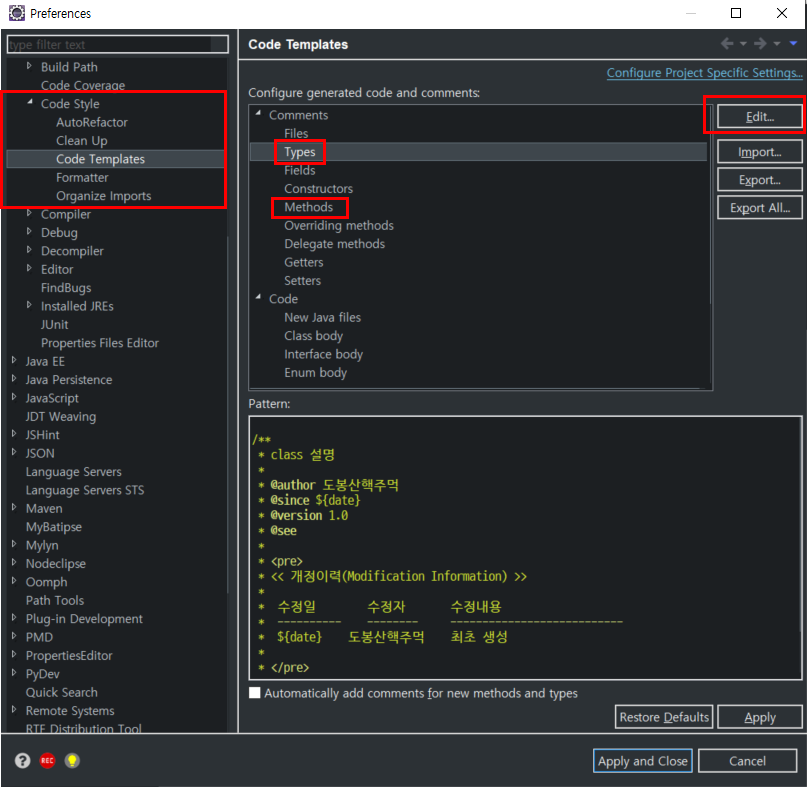Collapse the Code Style tree node

(x=30, y=103)
